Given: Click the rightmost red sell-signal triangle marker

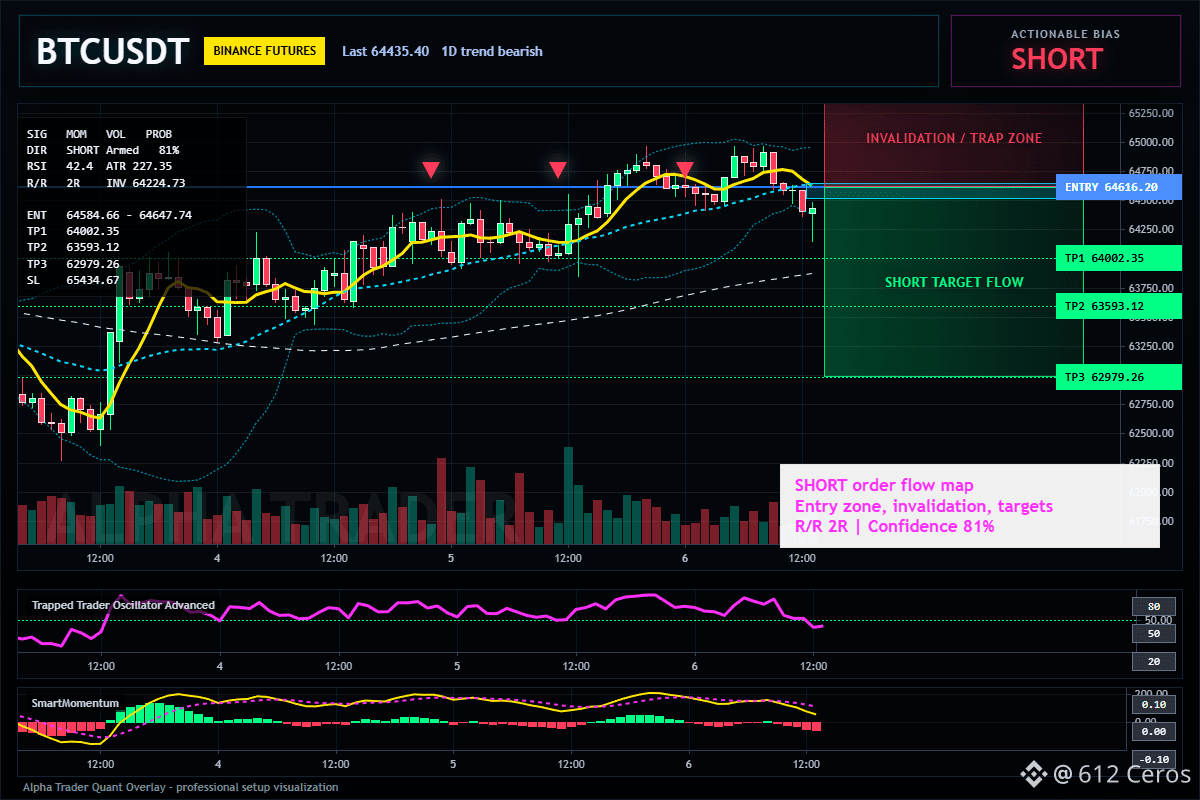Looking at the screenshot, I should click(685, 170).
